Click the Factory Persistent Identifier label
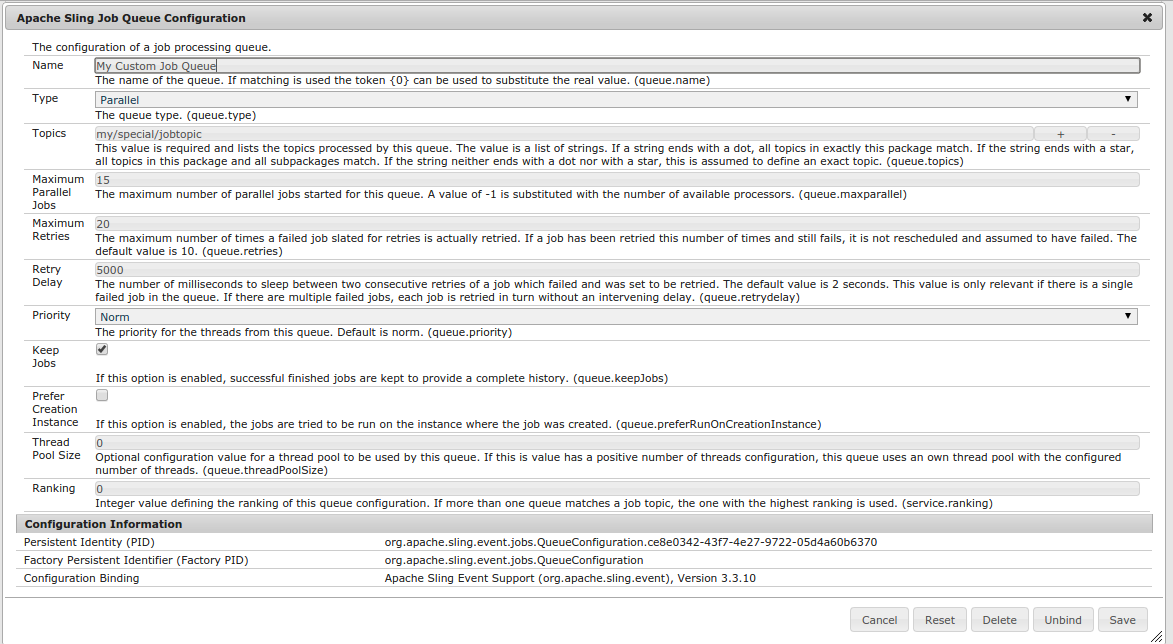This screenshot has height=644, width=1173. pyautogui.click(x=135, y=560)
